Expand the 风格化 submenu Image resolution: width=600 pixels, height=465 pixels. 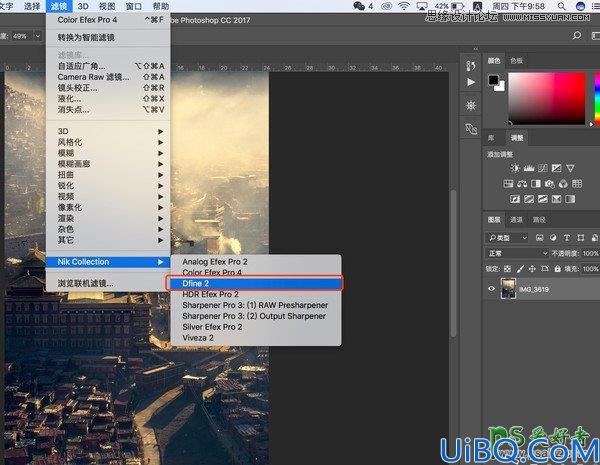click(109, 142)
